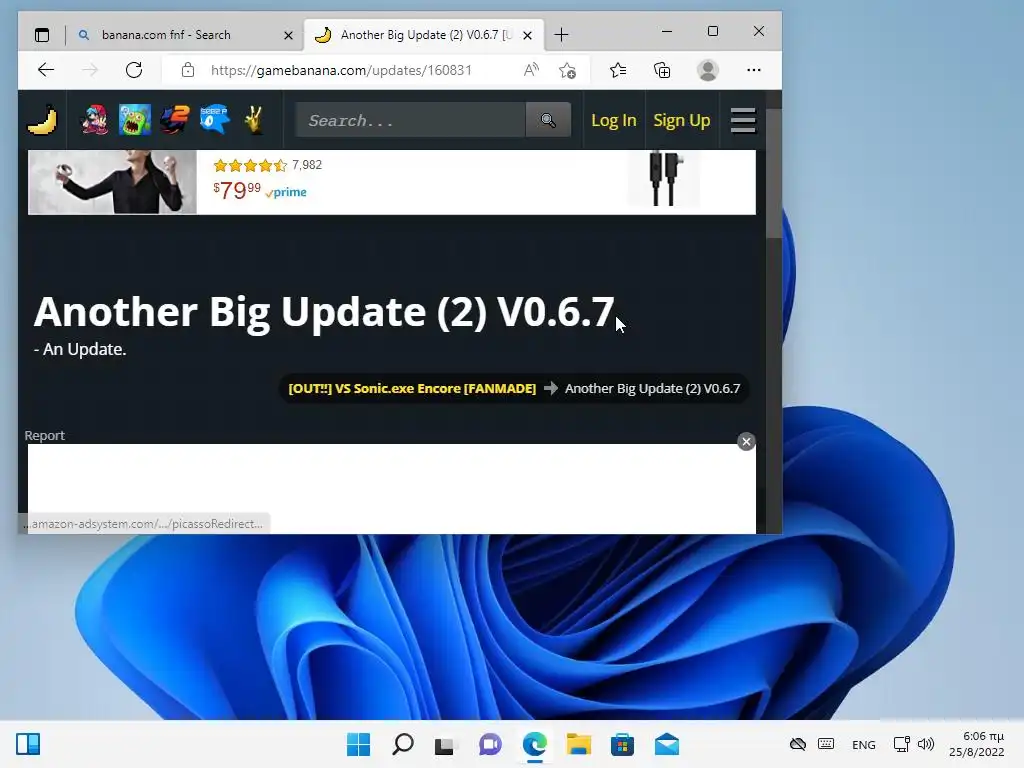This screenshot has height=768, width=1024.
Task: Open the hamburger site menu
Action: point(743,120)
